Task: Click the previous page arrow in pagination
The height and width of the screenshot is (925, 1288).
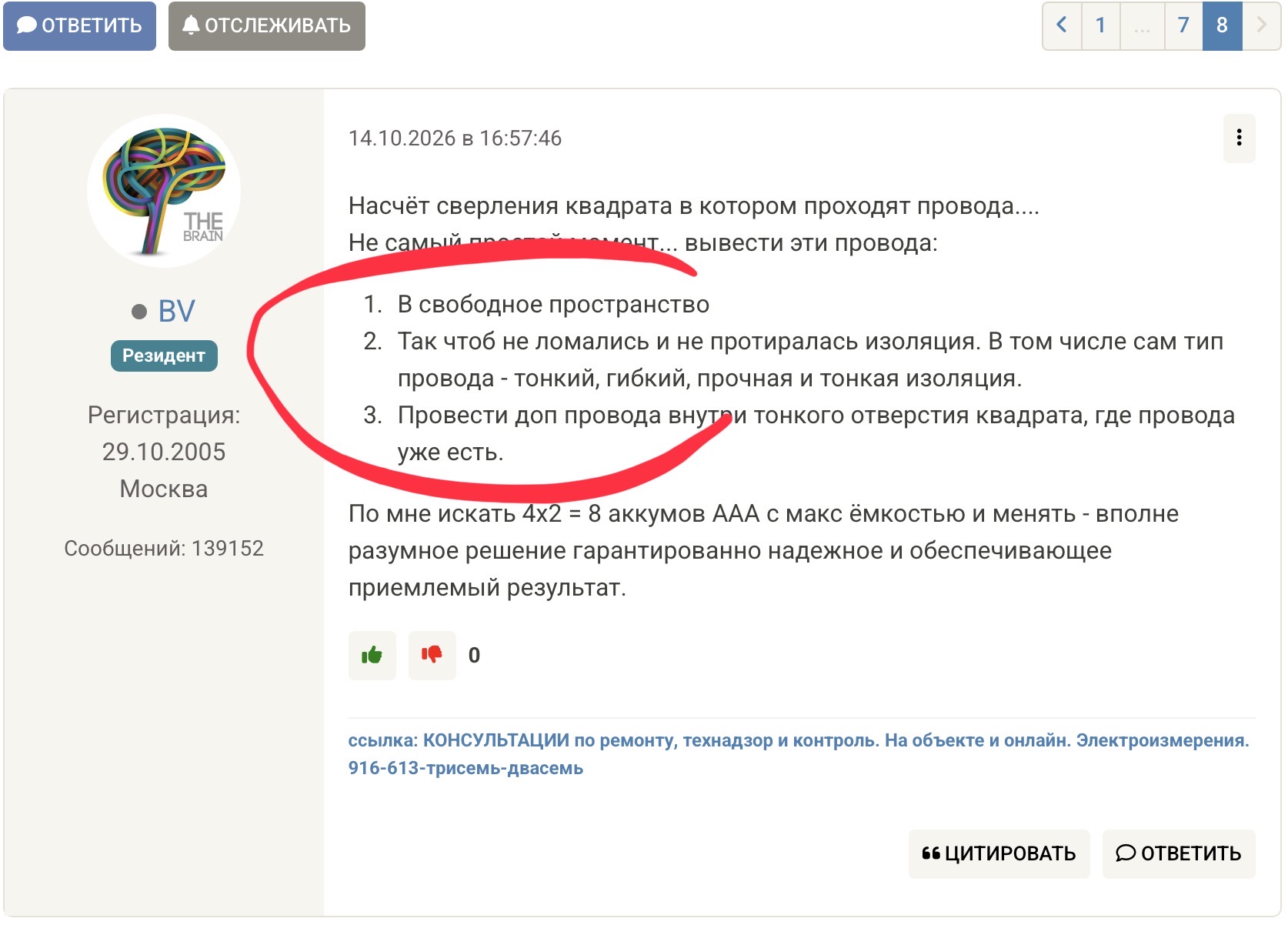Action: [x=1062, y=25]
